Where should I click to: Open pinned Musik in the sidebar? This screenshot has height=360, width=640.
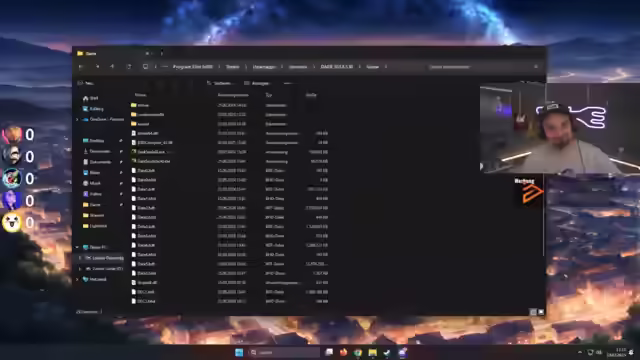(x=92, y=183)
